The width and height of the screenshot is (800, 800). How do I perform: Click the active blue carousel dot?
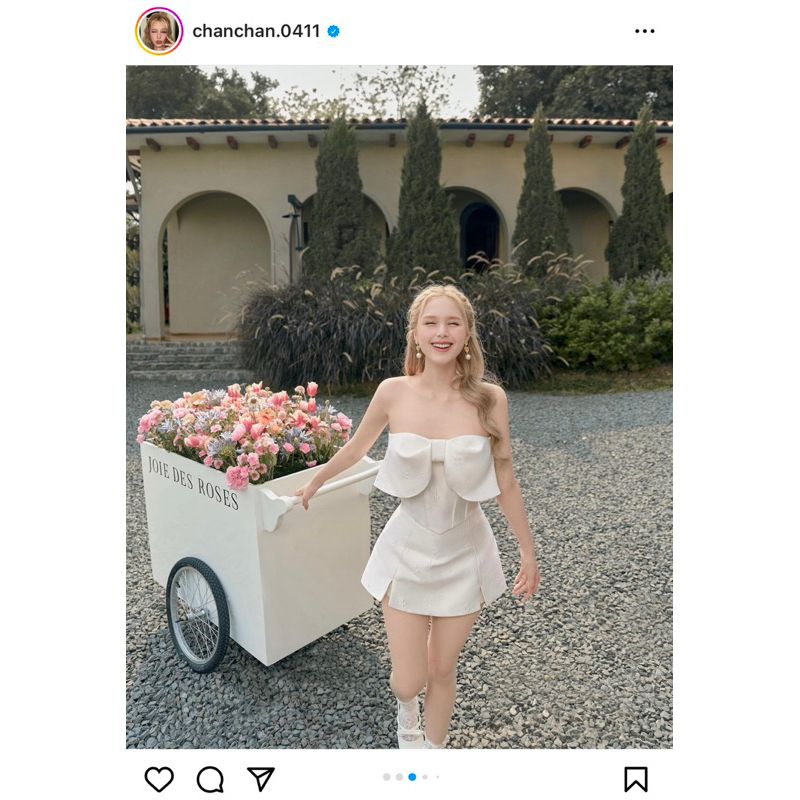412,777
